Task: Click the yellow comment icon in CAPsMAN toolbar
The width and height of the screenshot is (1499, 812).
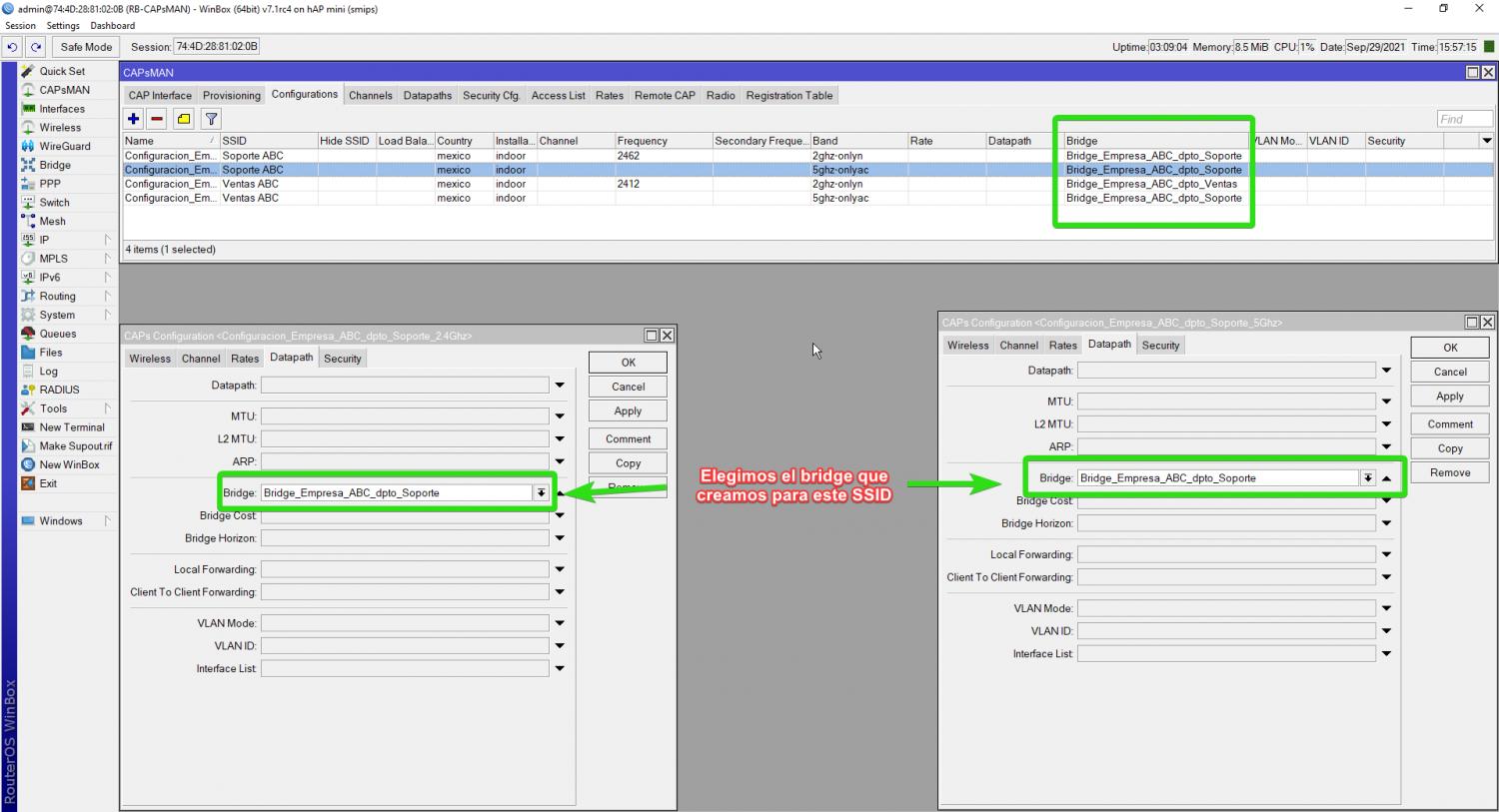Action: 184,119
